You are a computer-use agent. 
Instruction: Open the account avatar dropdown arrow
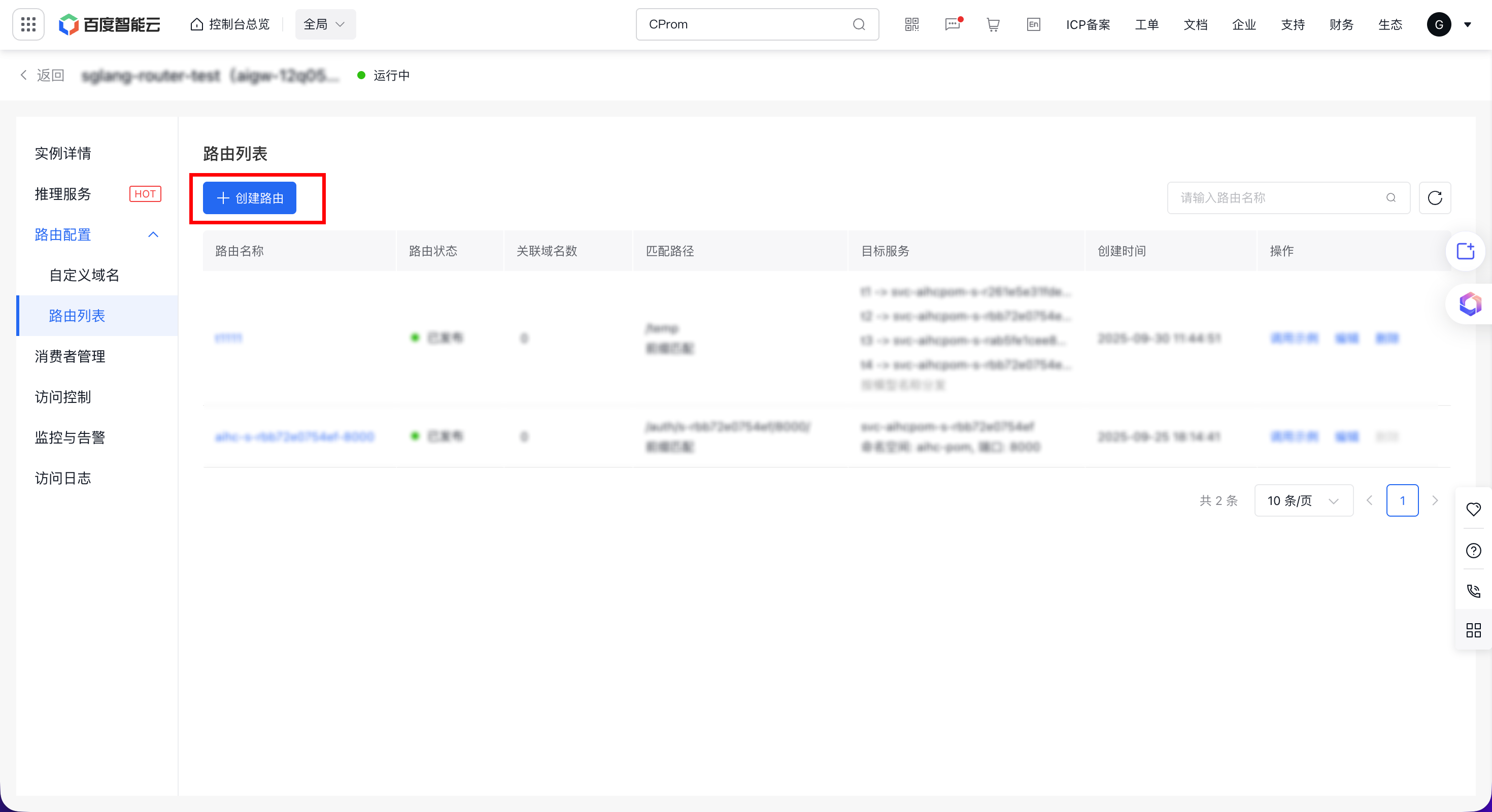(x=1468, y=24)
